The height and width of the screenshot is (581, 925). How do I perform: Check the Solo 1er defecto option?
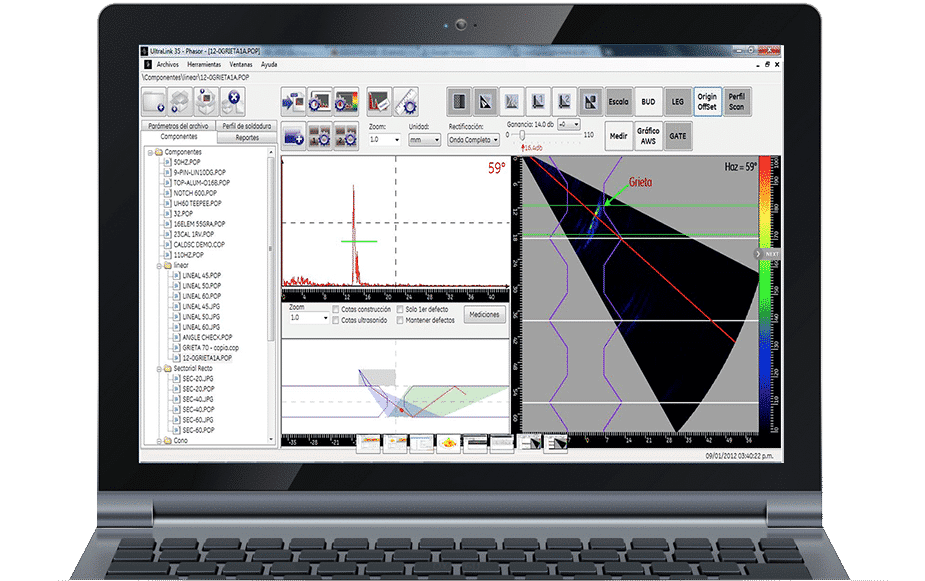401,309
